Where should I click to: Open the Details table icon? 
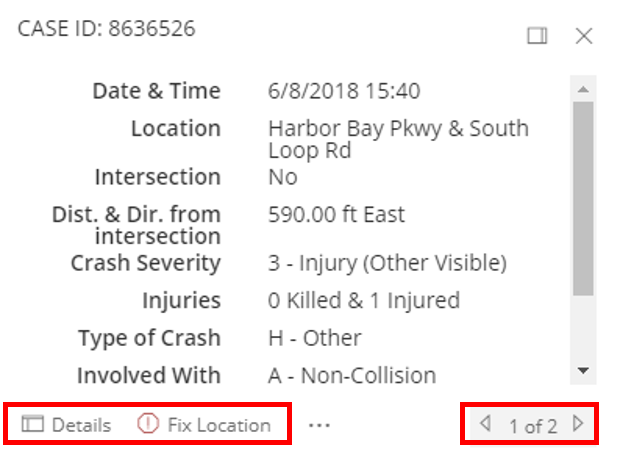[x=32, y=424]
